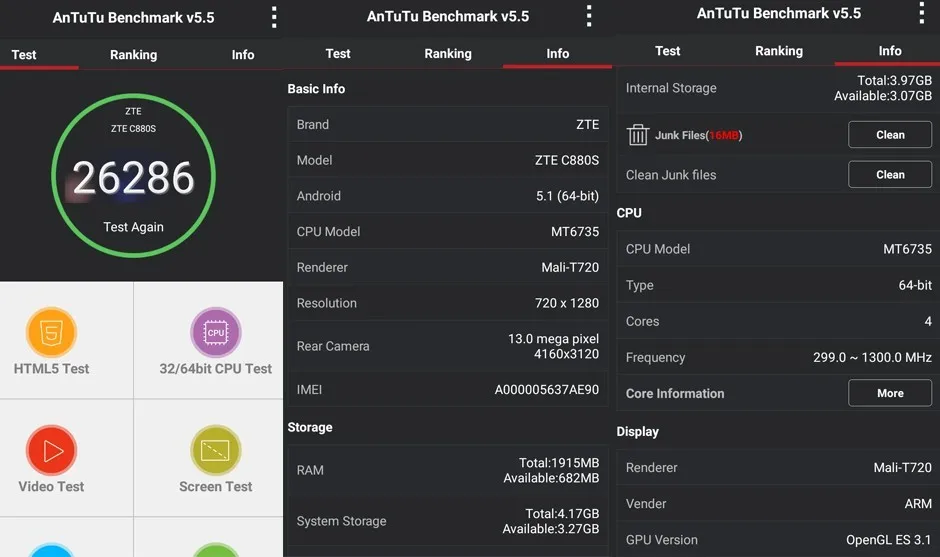The height and width of the screenshot is (557, 940).
Task: Select GPU Version OpenGL ES 3.1 row
Action: [779, 540]
